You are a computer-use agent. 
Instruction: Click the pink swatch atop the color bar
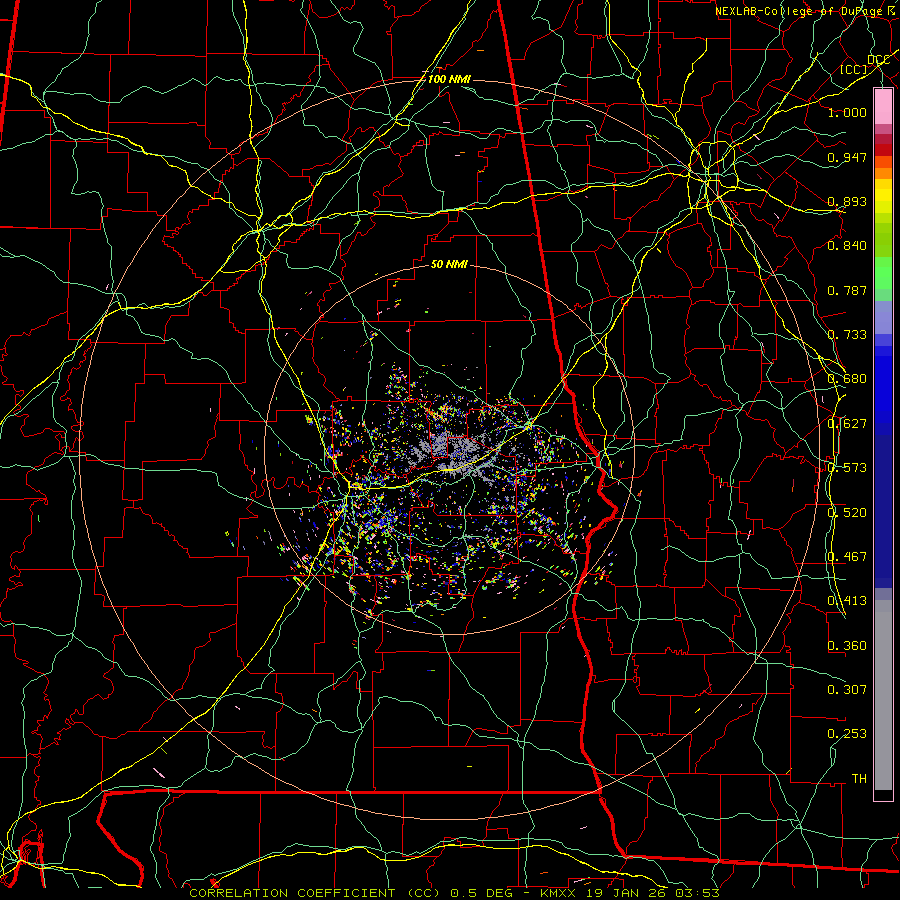[883, 107]
